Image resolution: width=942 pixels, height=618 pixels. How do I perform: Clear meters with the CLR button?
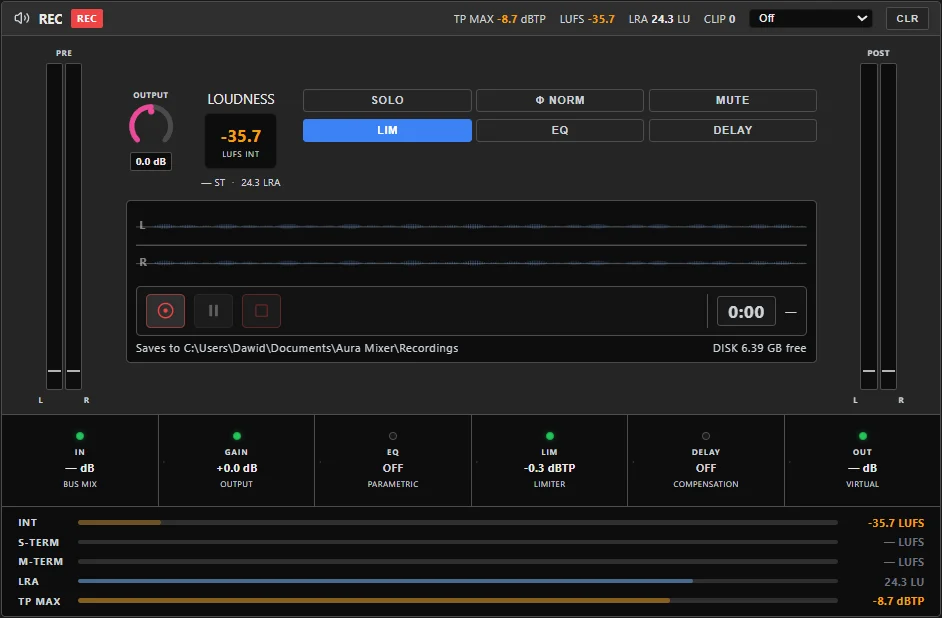907,19
